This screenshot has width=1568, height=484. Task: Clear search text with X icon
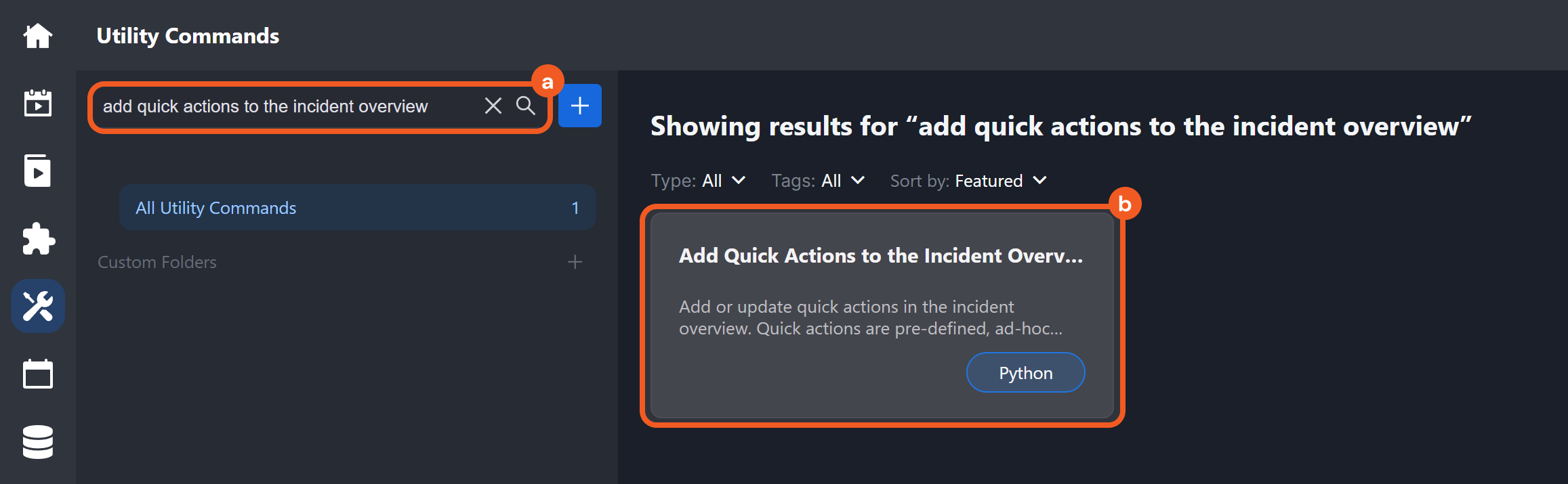point(493,106)
